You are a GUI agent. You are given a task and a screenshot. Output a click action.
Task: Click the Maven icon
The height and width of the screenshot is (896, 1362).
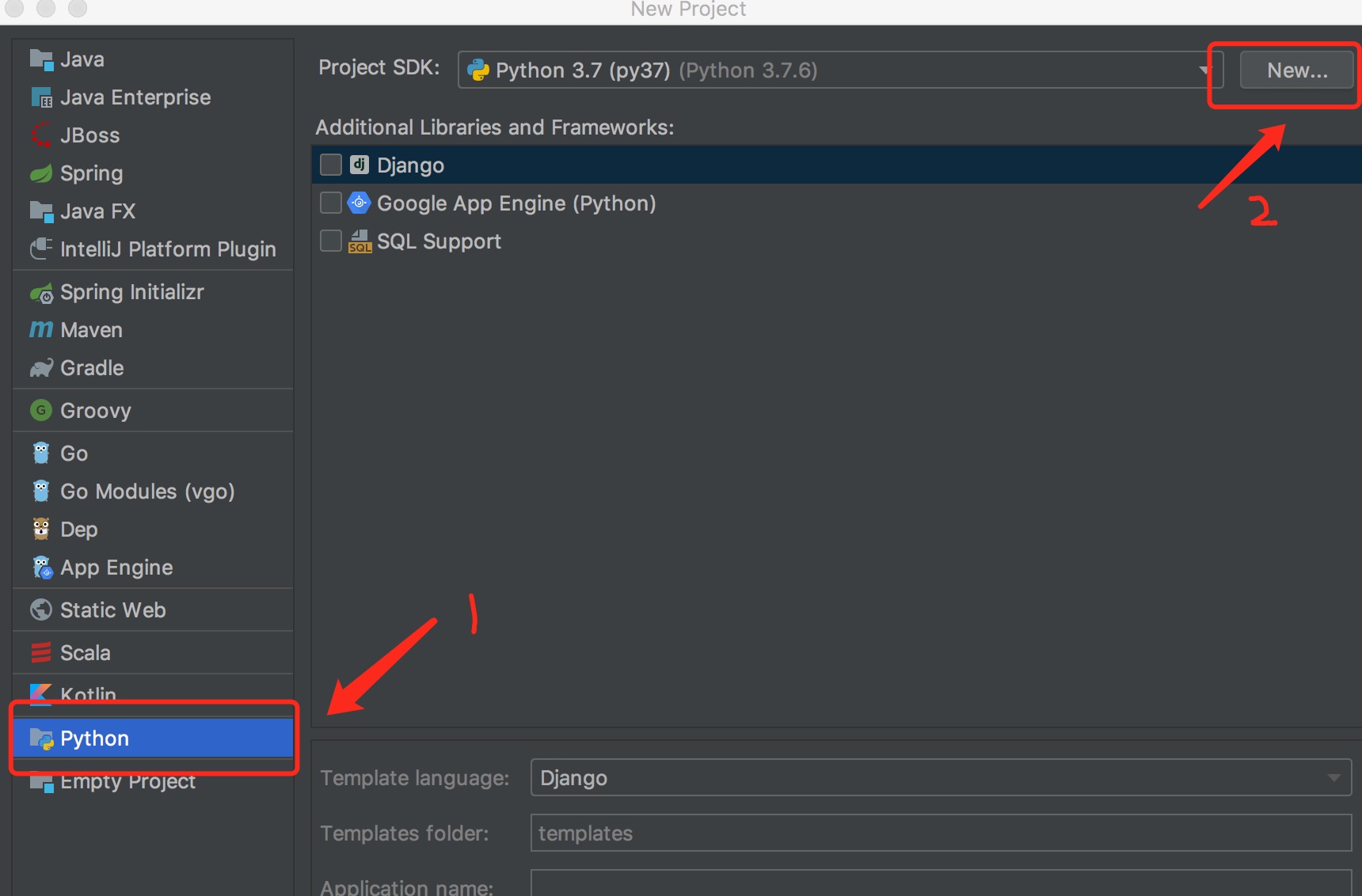[41, 329]
